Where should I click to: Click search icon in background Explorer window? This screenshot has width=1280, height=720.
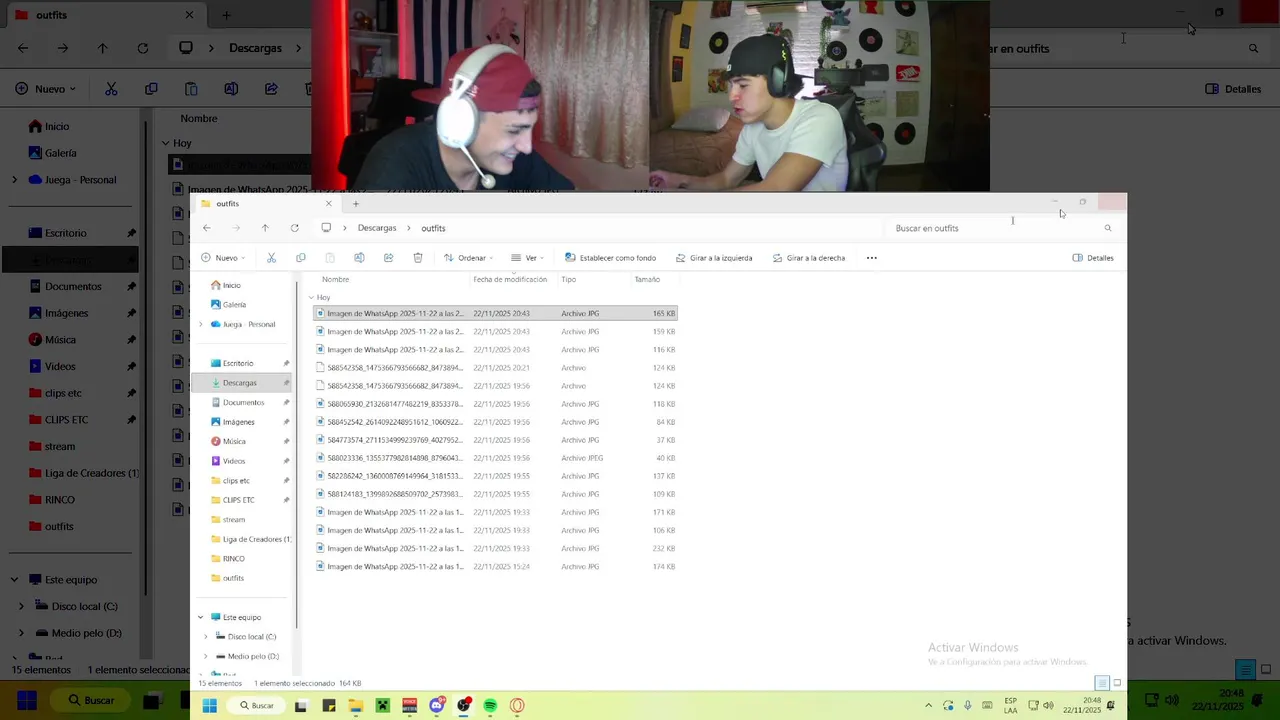point(1253,48)
